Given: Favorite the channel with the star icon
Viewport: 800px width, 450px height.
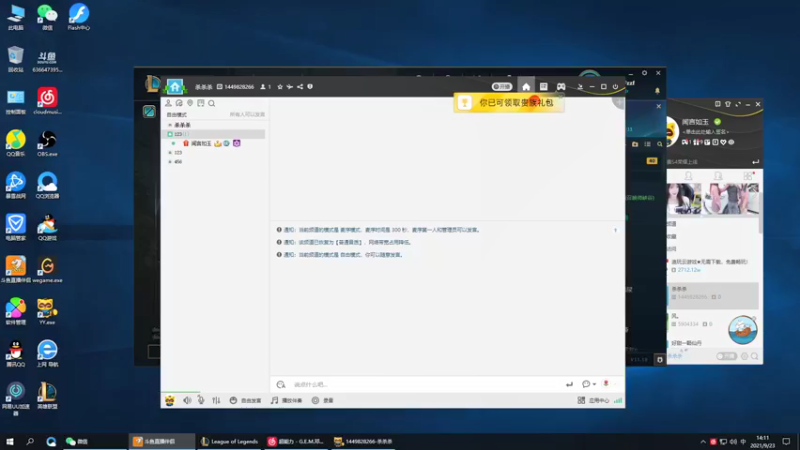Looking at the screenshot, I should click(280, 87).
